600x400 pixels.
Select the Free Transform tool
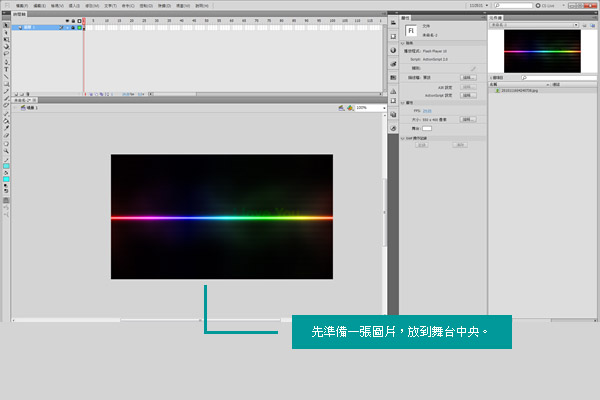[6, 40]
